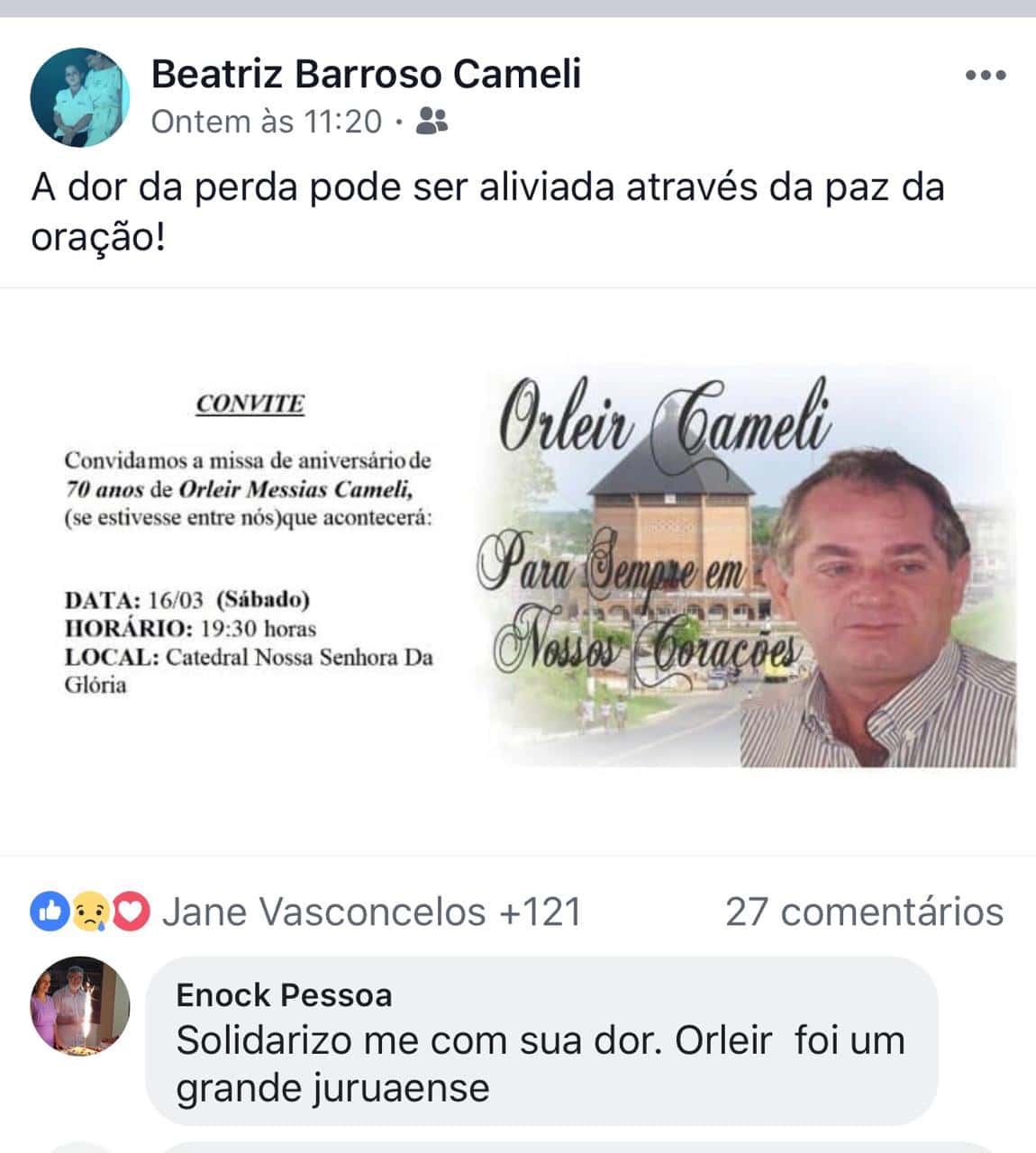Tap the blue thumbs-up like reaction icon
The height and width of the screenshot is (1153, 1036).
click(x=50, y=912)
